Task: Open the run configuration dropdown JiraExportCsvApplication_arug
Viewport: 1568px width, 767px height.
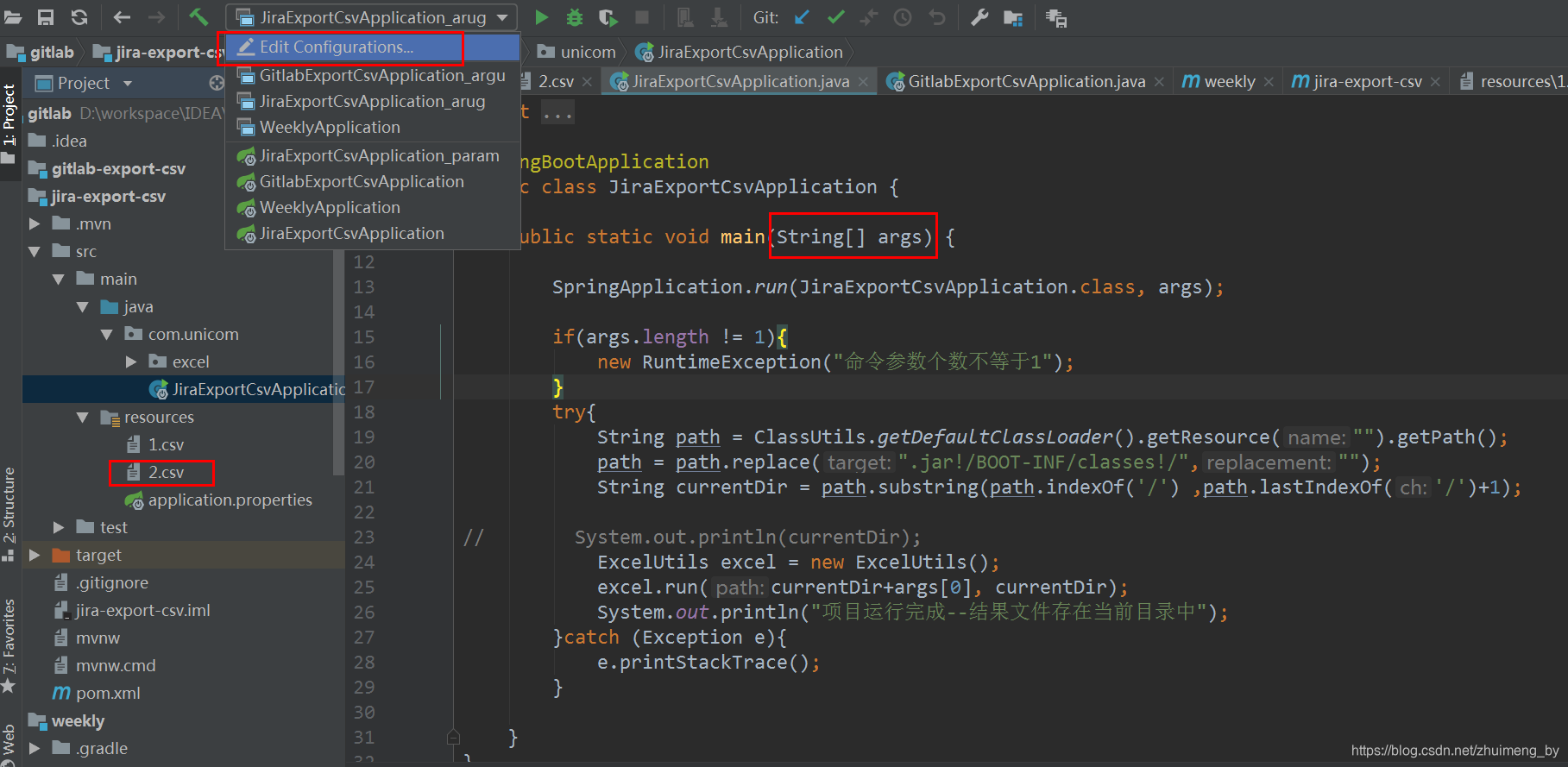Action: click(372, 17)
